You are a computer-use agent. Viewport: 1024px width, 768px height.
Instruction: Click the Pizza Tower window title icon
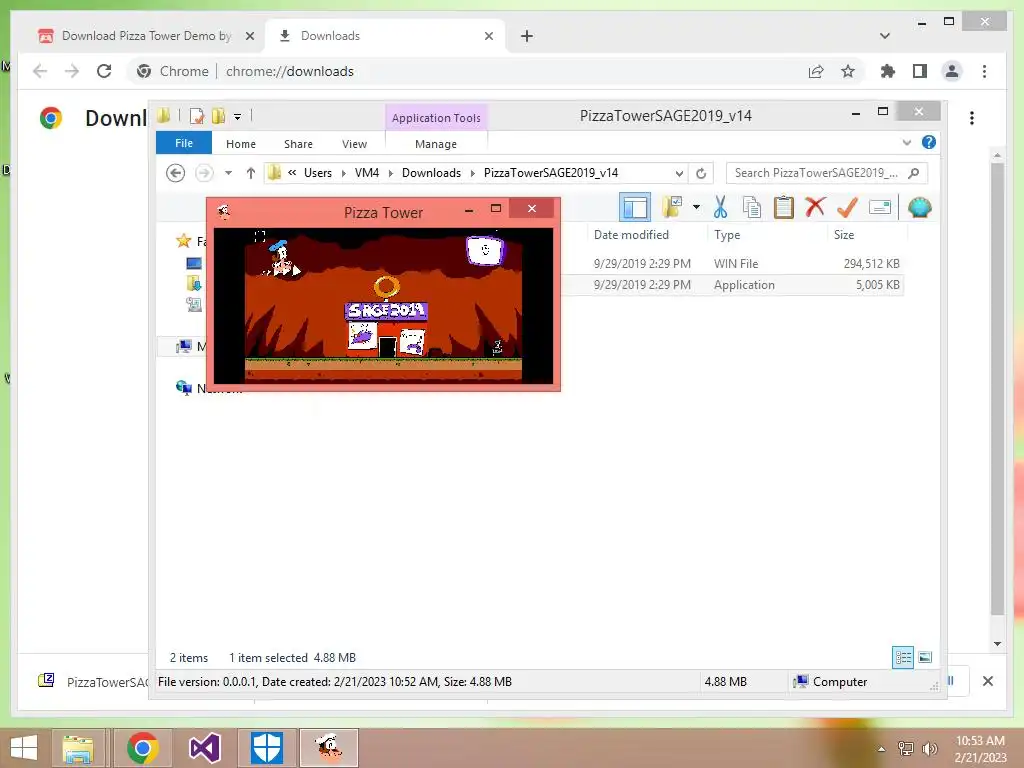click(x=224, y=211)
